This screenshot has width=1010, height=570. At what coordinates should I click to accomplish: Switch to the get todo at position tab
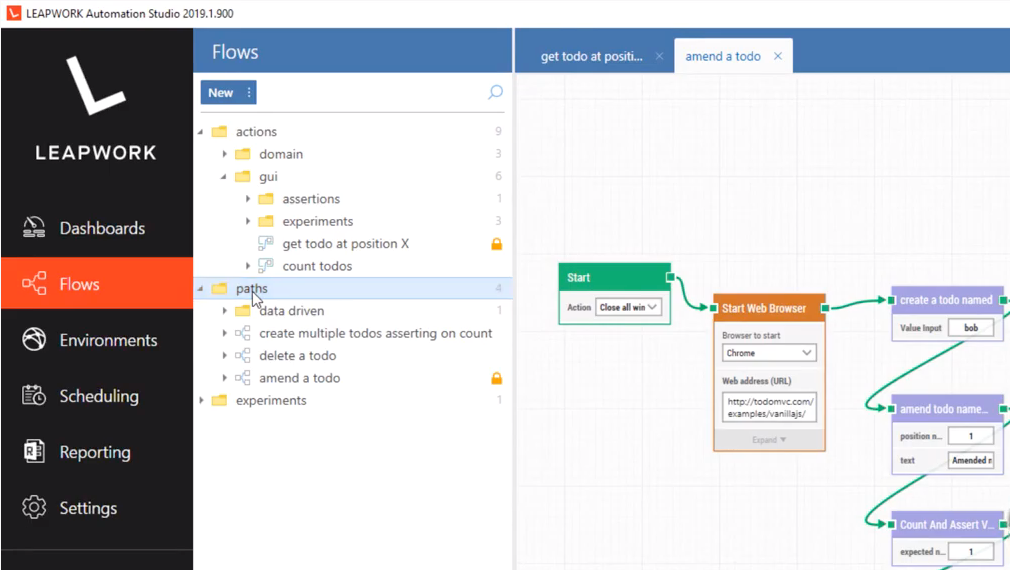point(591,57)
